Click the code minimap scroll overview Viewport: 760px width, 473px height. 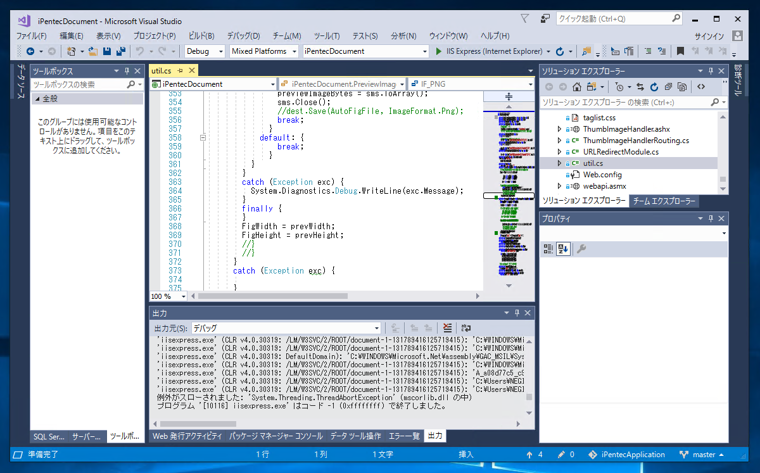tap(509, 194)
